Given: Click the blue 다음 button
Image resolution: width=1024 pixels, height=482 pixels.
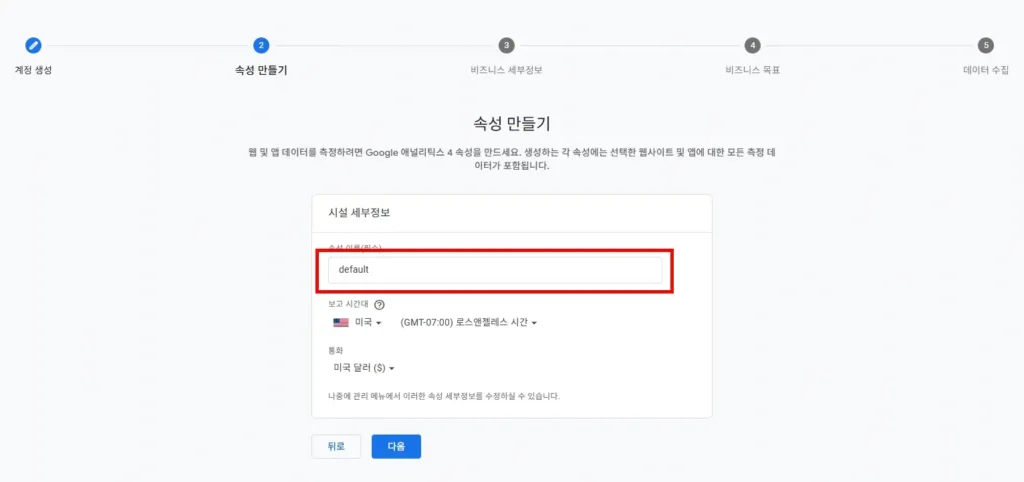Looking at the screenshot, I should click(x=396, y=446).
